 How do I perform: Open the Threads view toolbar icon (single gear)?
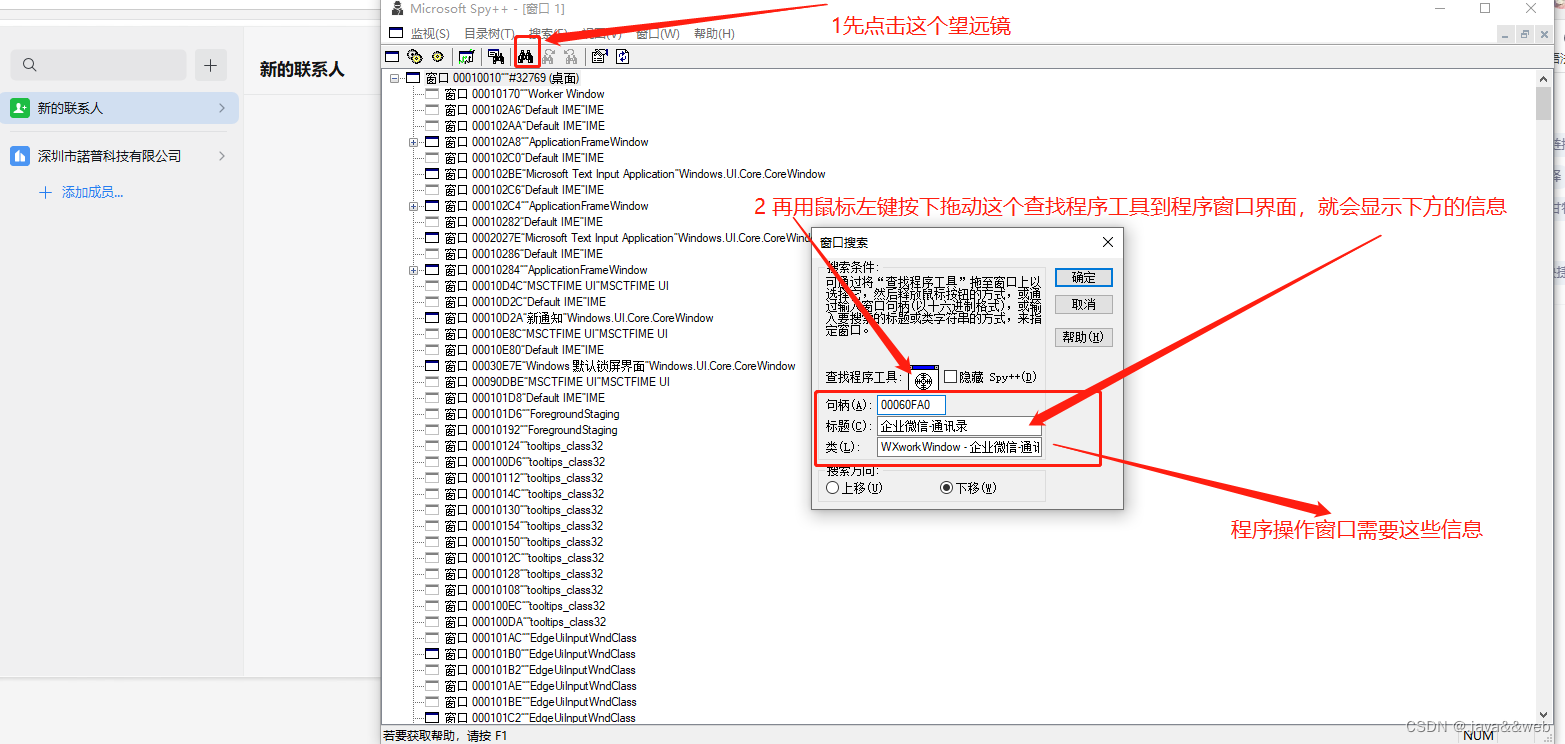[437, 56]
